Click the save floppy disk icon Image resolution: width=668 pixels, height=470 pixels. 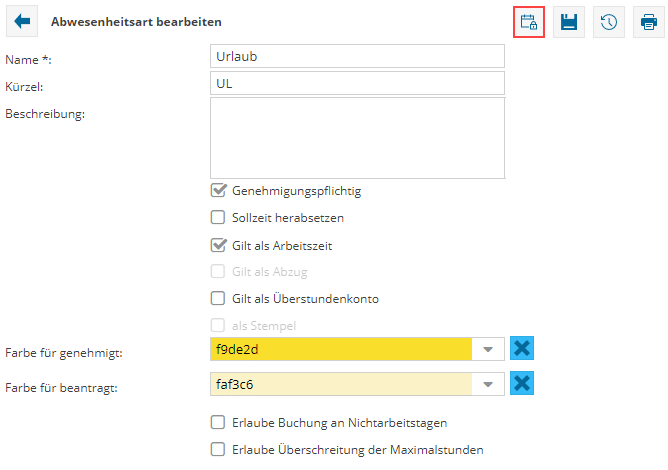tap(569, 22)
